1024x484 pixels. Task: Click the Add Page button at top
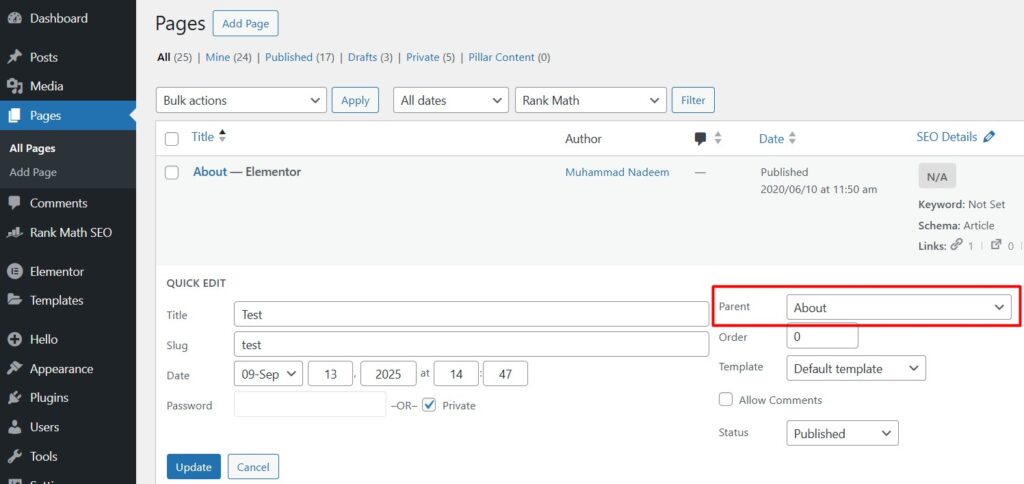[246, 24]
